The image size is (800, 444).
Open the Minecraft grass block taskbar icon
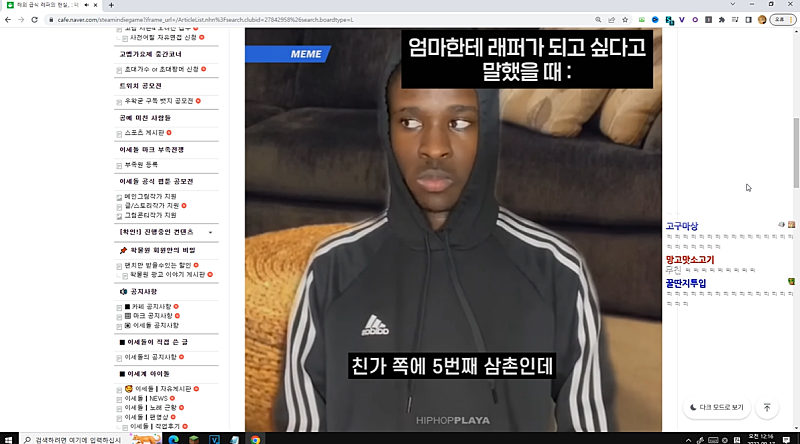[x=194, y=439]
